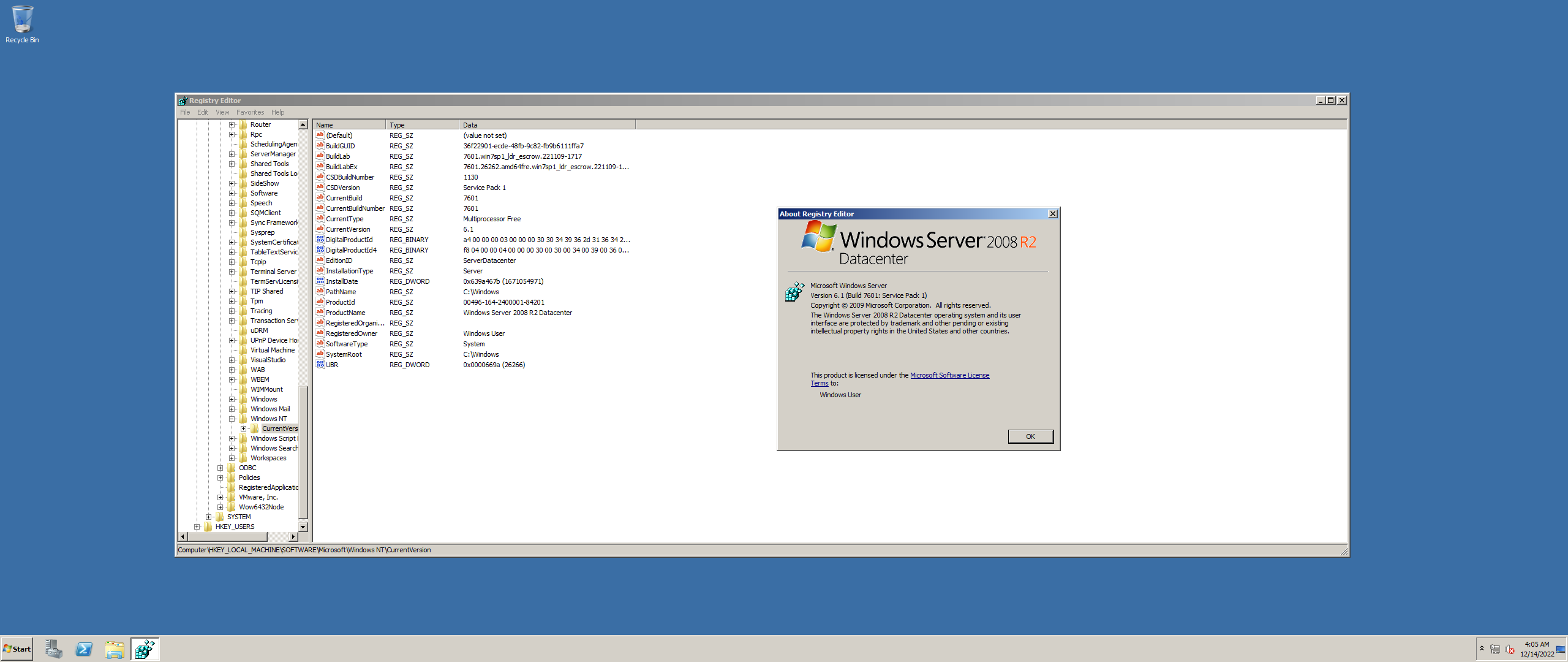Click the tree pane scroll up arrow
The height and width of the screenshot is (662, 1568).
pos(303,124)
